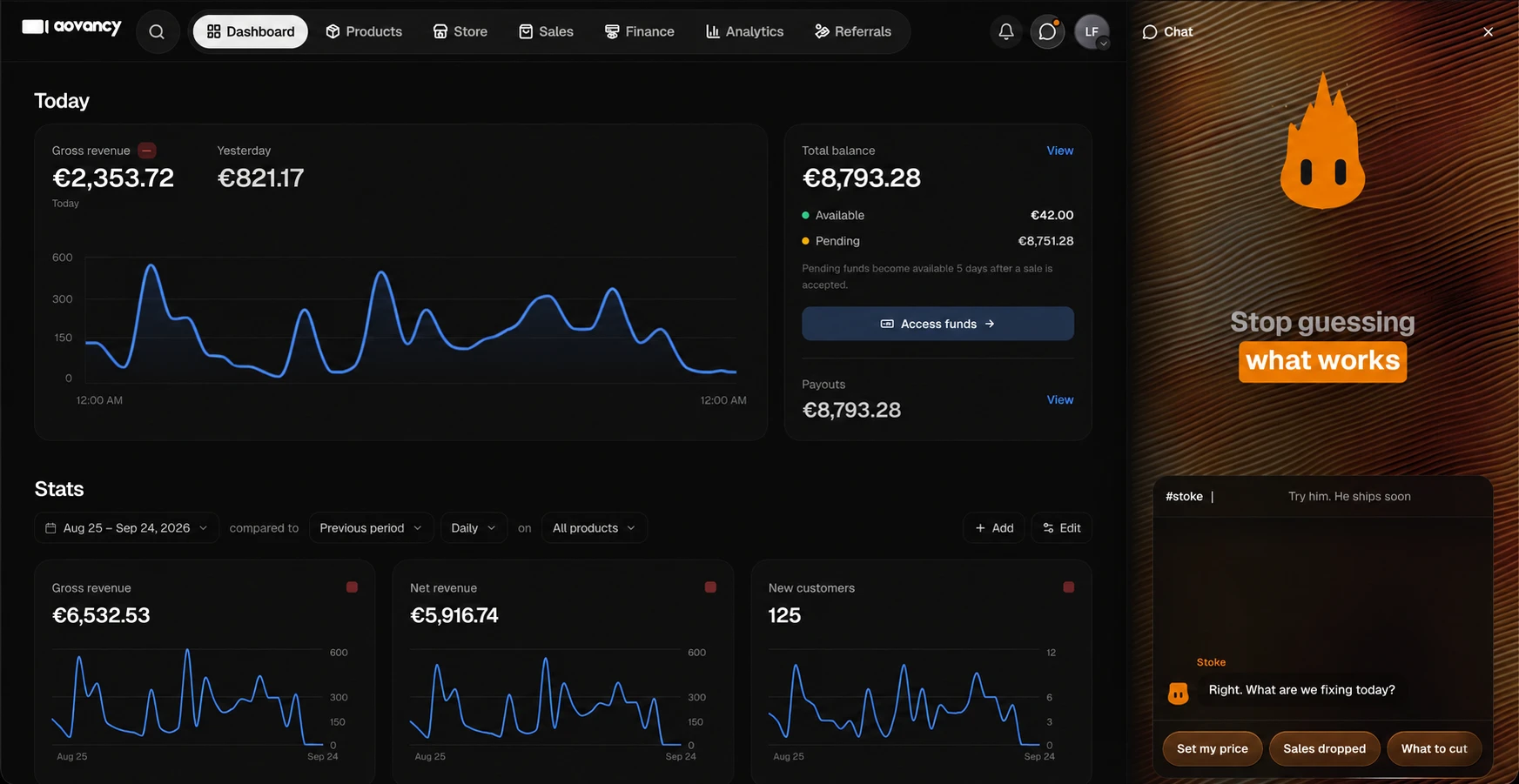Click View link next to Payouts
This screenshot has width=1519, height=784.
(1059, 399)
